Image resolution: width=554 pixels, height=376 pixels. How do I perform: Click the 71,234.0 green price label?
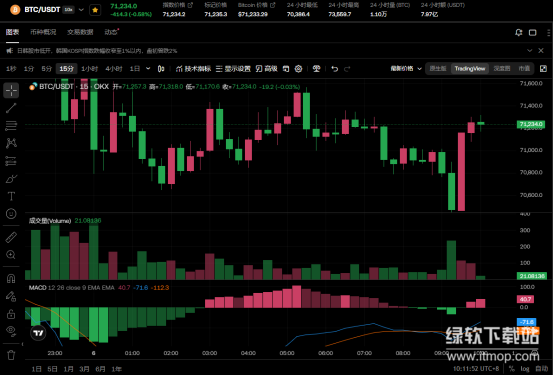531,124
